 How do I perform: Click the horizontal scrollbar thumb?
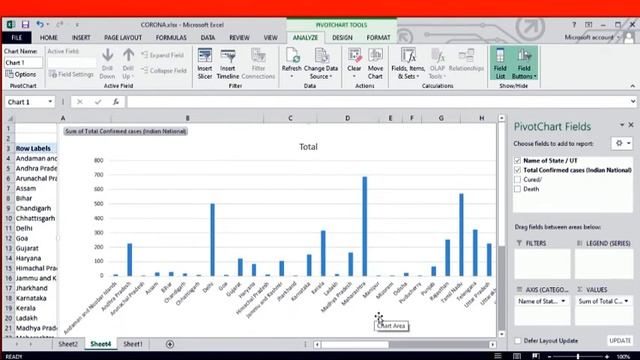[355, 344]
